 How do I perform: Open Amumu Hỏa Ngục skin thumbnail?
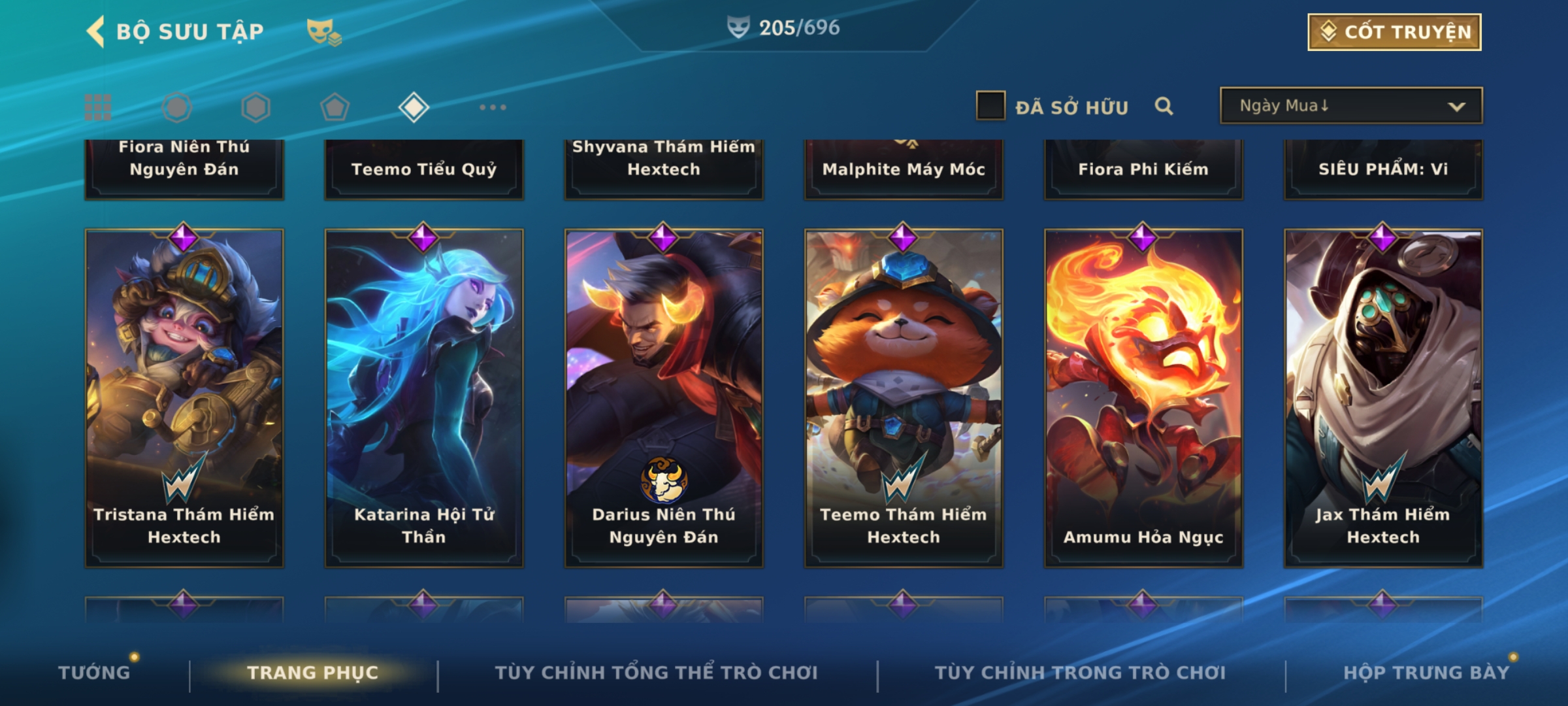pos(1143,397)
